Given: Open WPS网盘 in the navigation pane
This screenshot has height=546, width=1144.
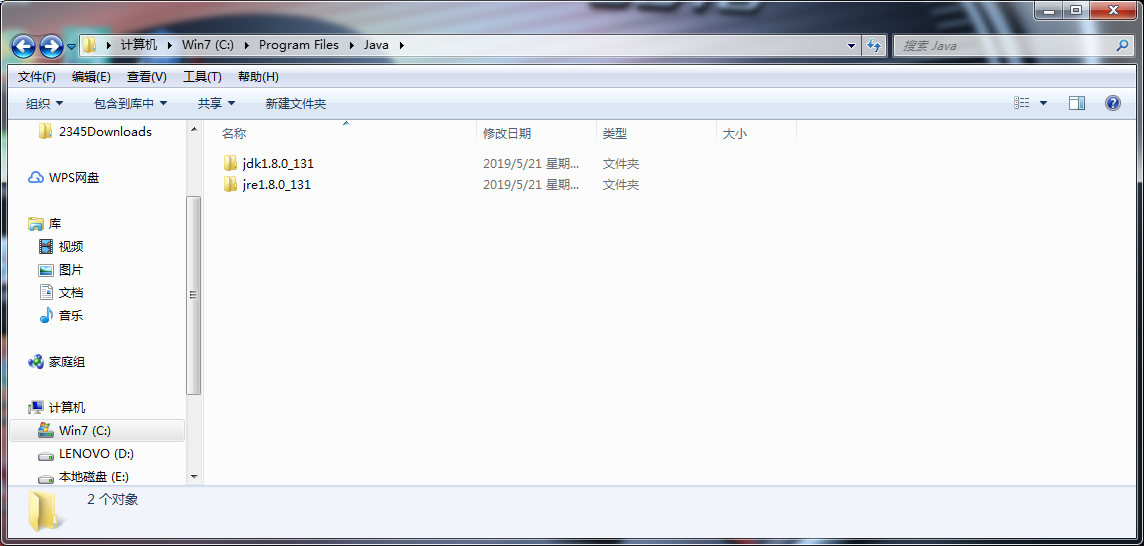Looking at the screenshot, I should point(74,177).
